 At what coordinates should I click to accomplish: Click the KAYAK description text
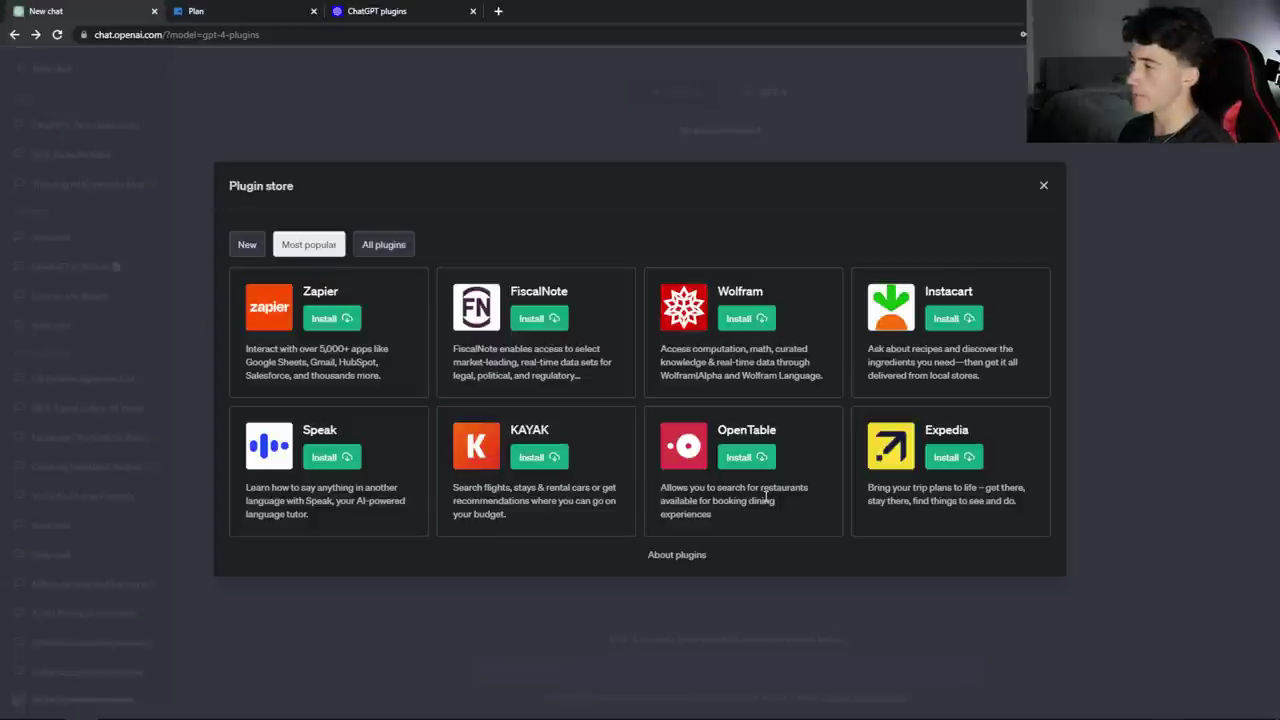tap(534, 501)
